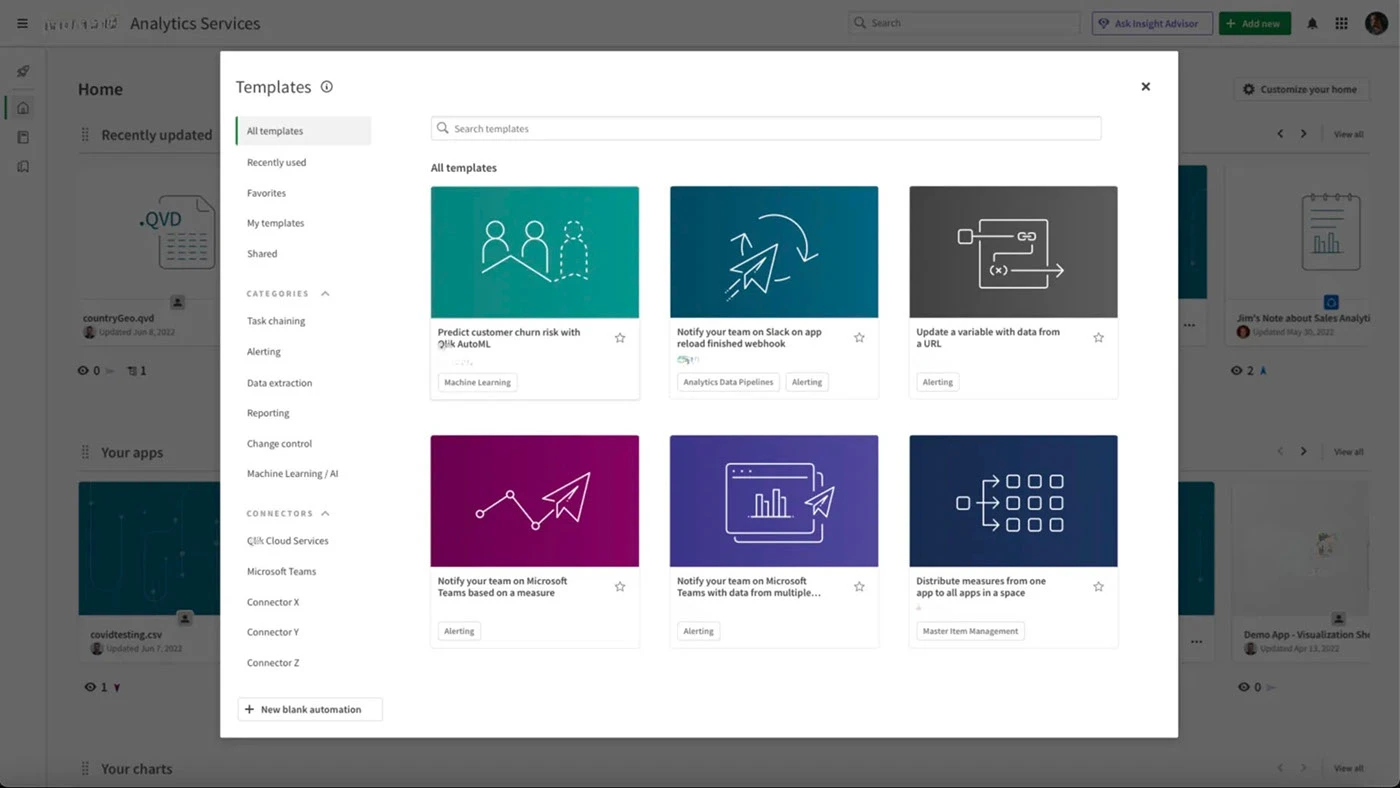The height and width of the screenshot is (788, 1400).
Task: Click the Templates info icon
Action: [326, 87]
